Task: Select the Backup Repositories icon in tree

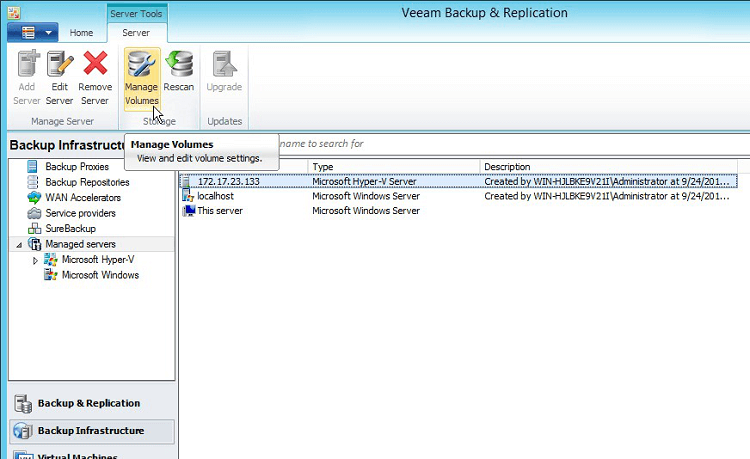Action: point(33,182)
